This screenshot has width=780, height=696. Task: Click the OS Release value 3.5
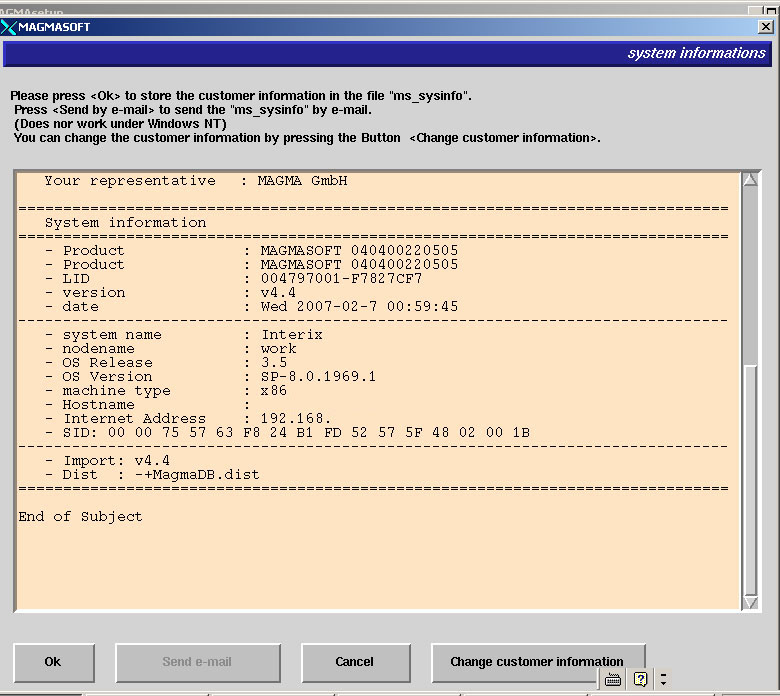pyautogui.click(x=274, y=363)
